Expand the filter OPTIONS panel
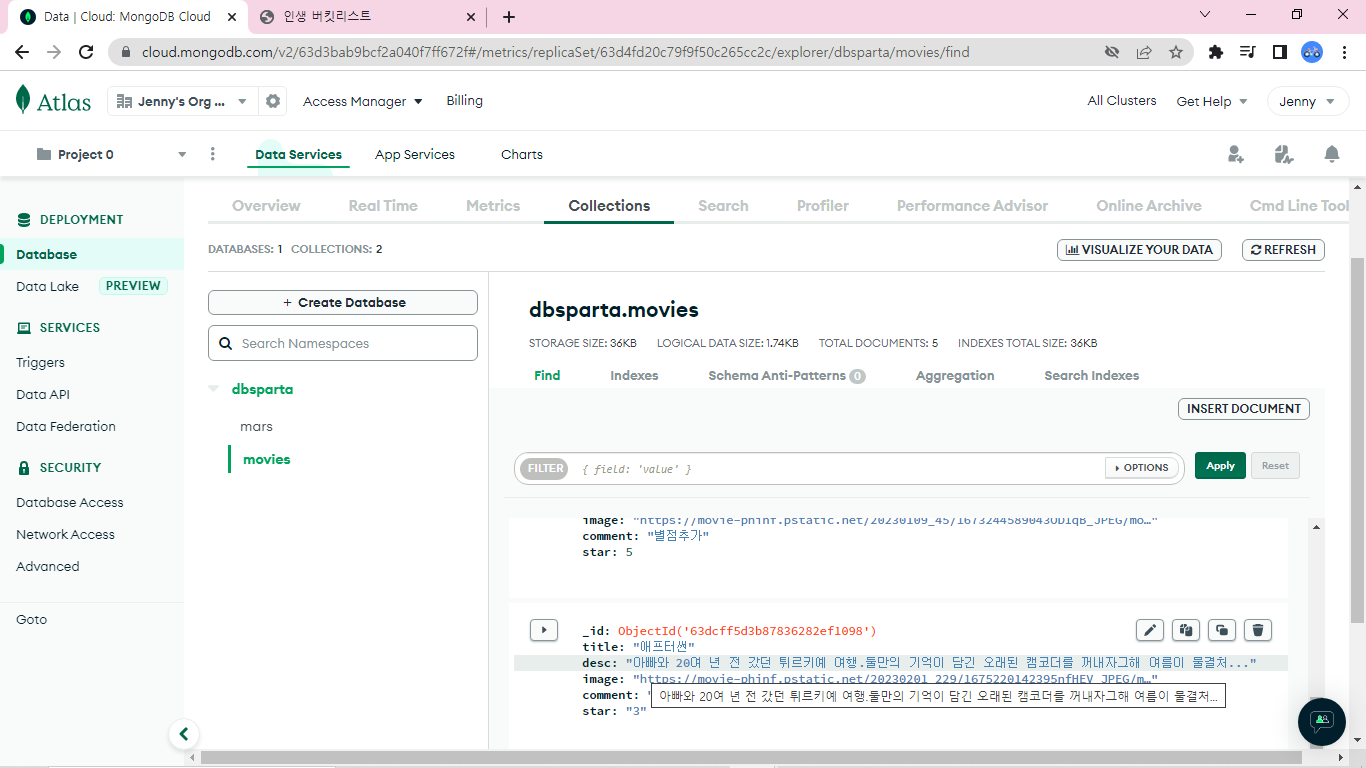 point(1140,467)
